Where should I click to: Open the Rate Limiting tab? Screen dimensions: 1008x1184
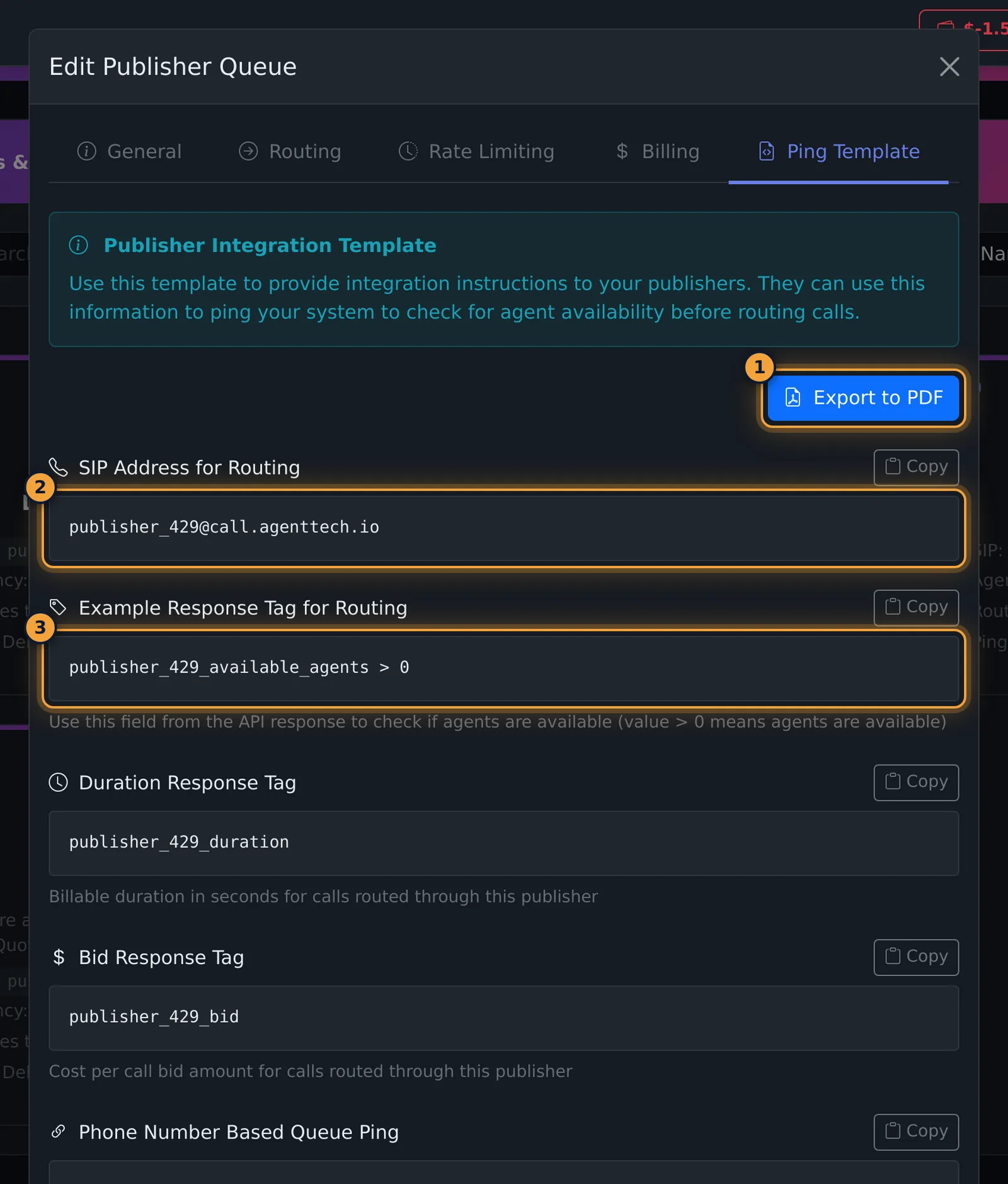coord(476,151)
